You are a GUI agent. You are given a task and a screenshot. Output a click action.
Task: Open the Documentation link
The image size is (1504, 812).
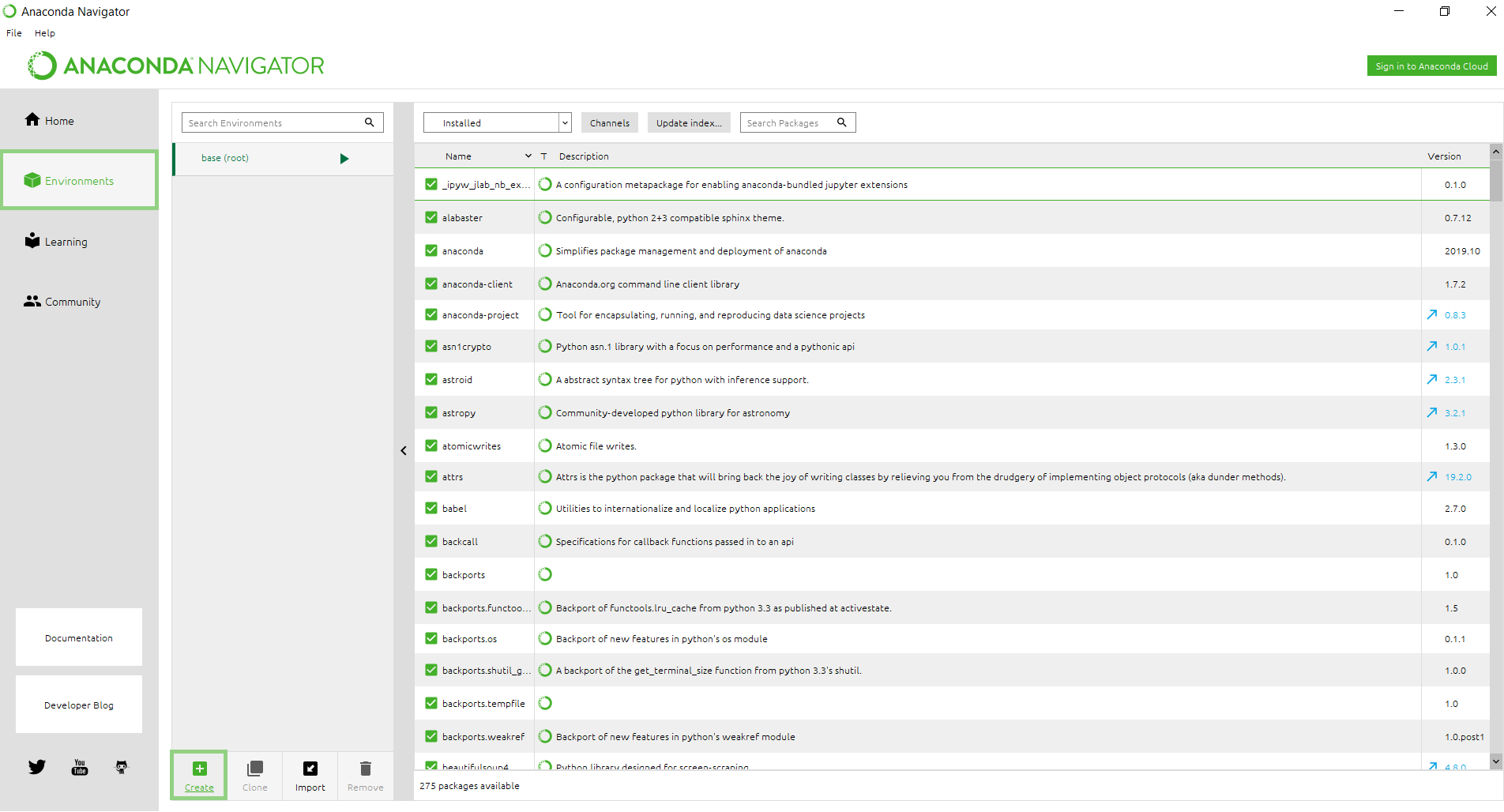click(x=79, y=637)
